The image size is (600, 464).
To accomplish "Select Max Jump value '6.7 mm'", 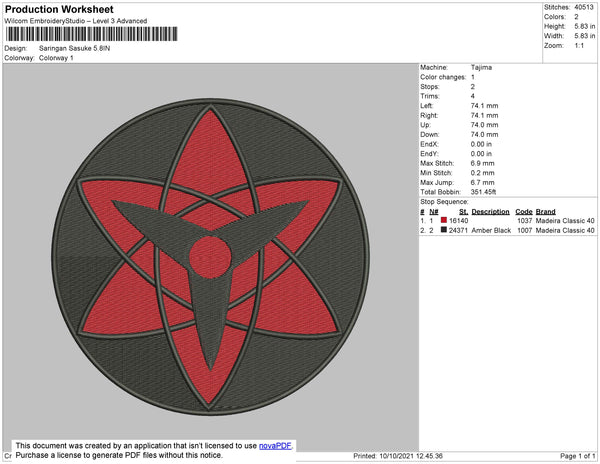I will coord(482,182).
